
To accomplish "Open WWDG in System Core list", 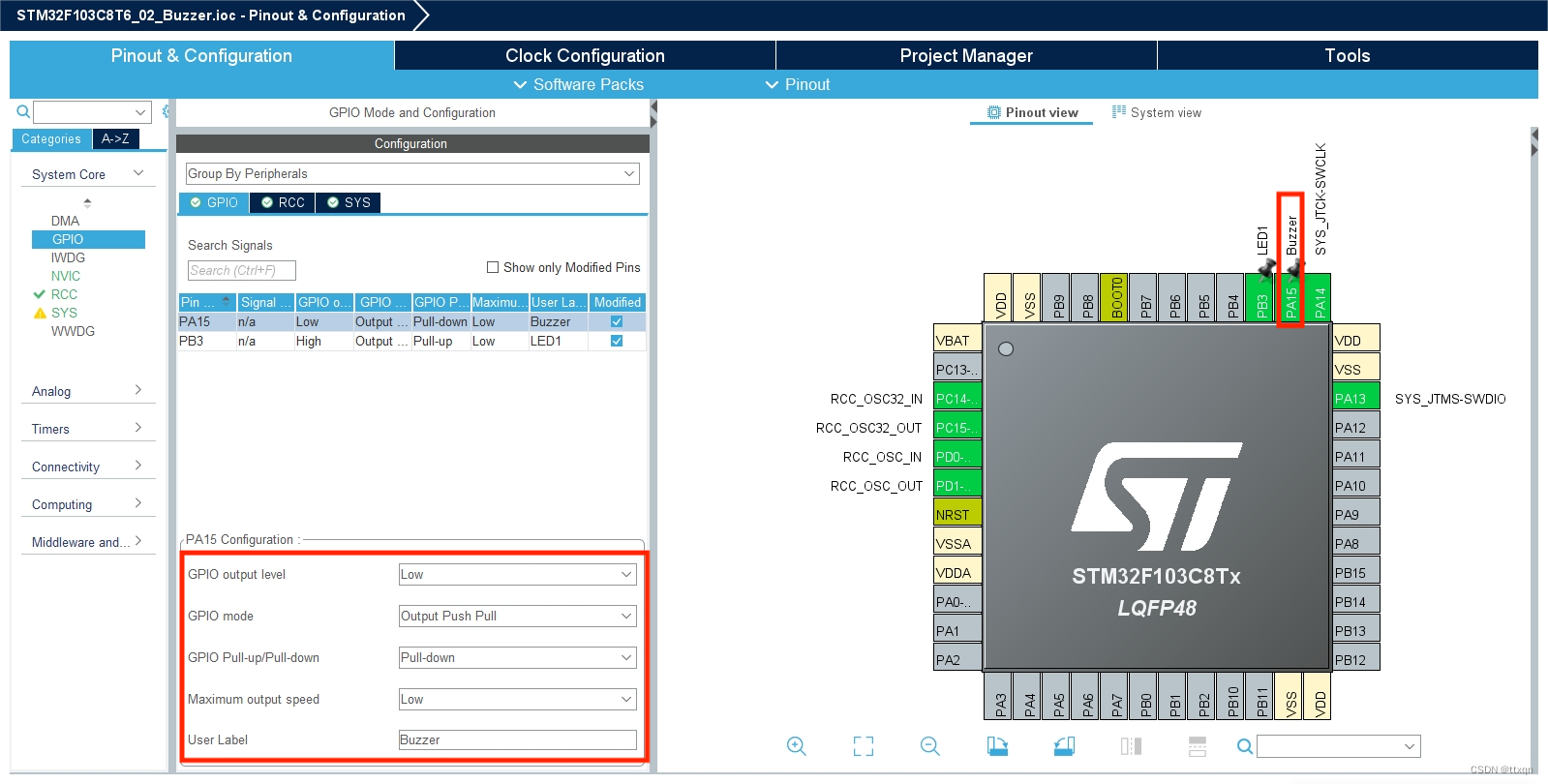I will (73, 331).
